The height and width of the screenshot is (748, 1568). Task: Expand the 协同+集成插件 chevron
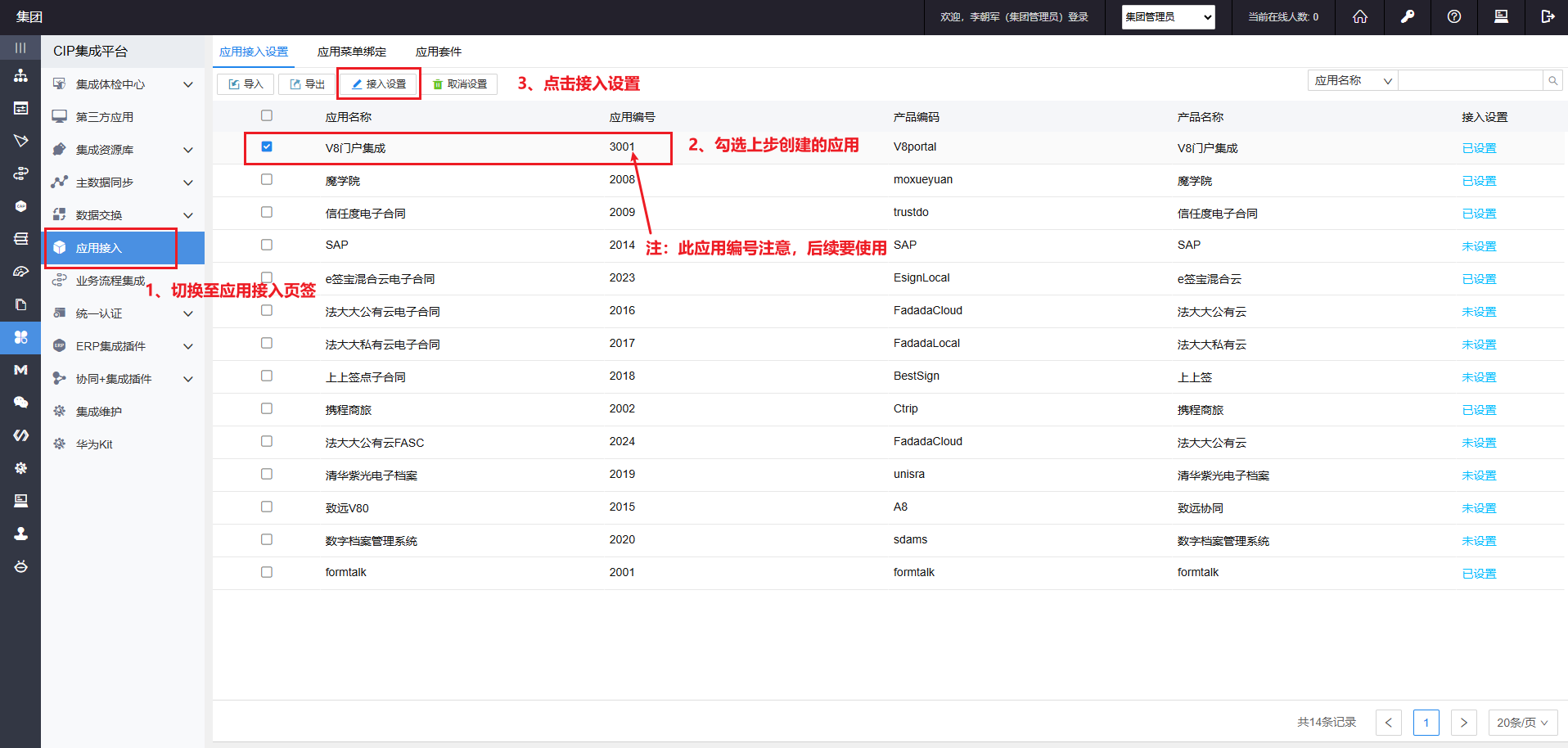coord(188,379)
